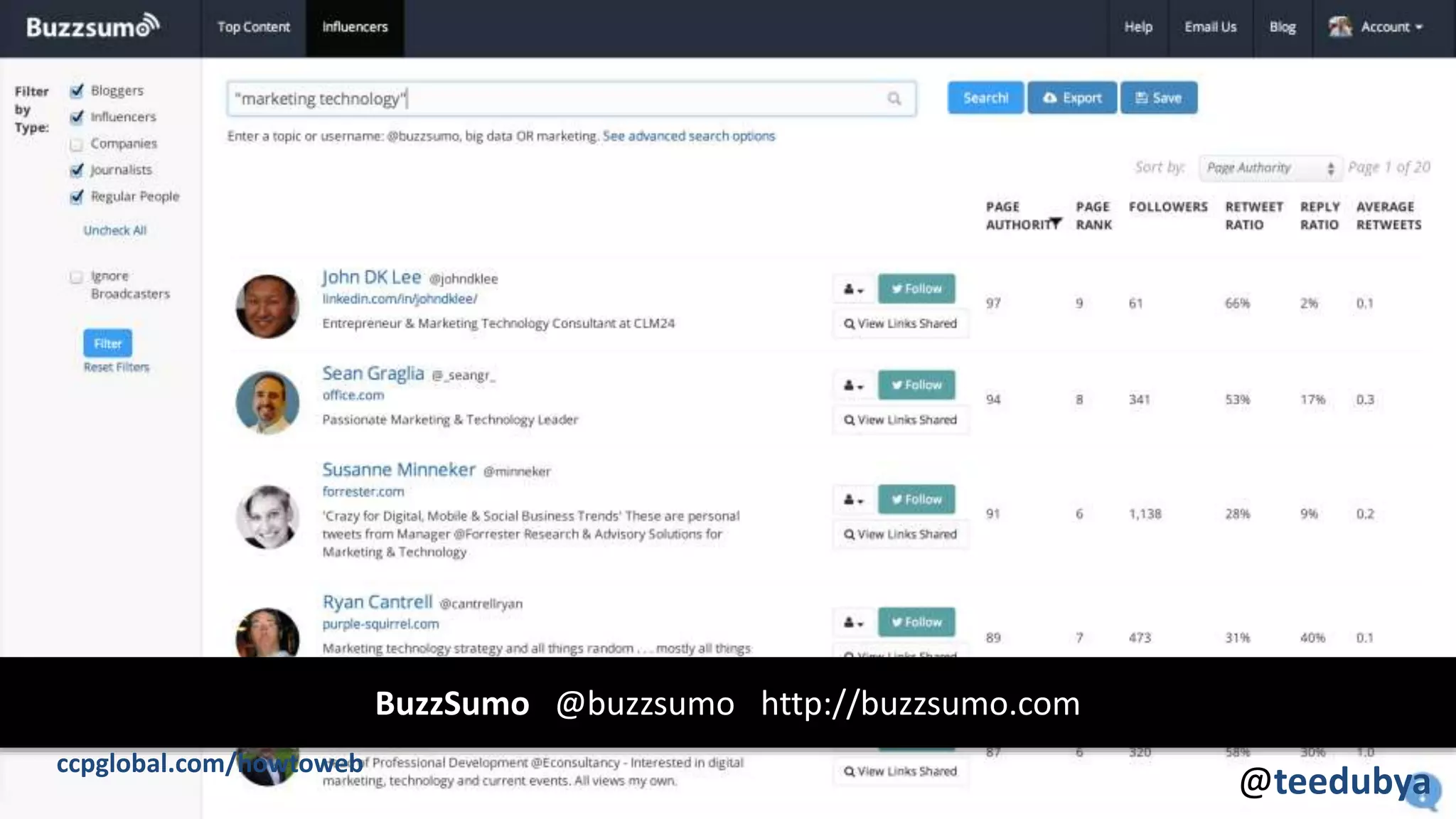Open John DK Lee name link
The image size is (1456, 819).
tap(372, 277)
